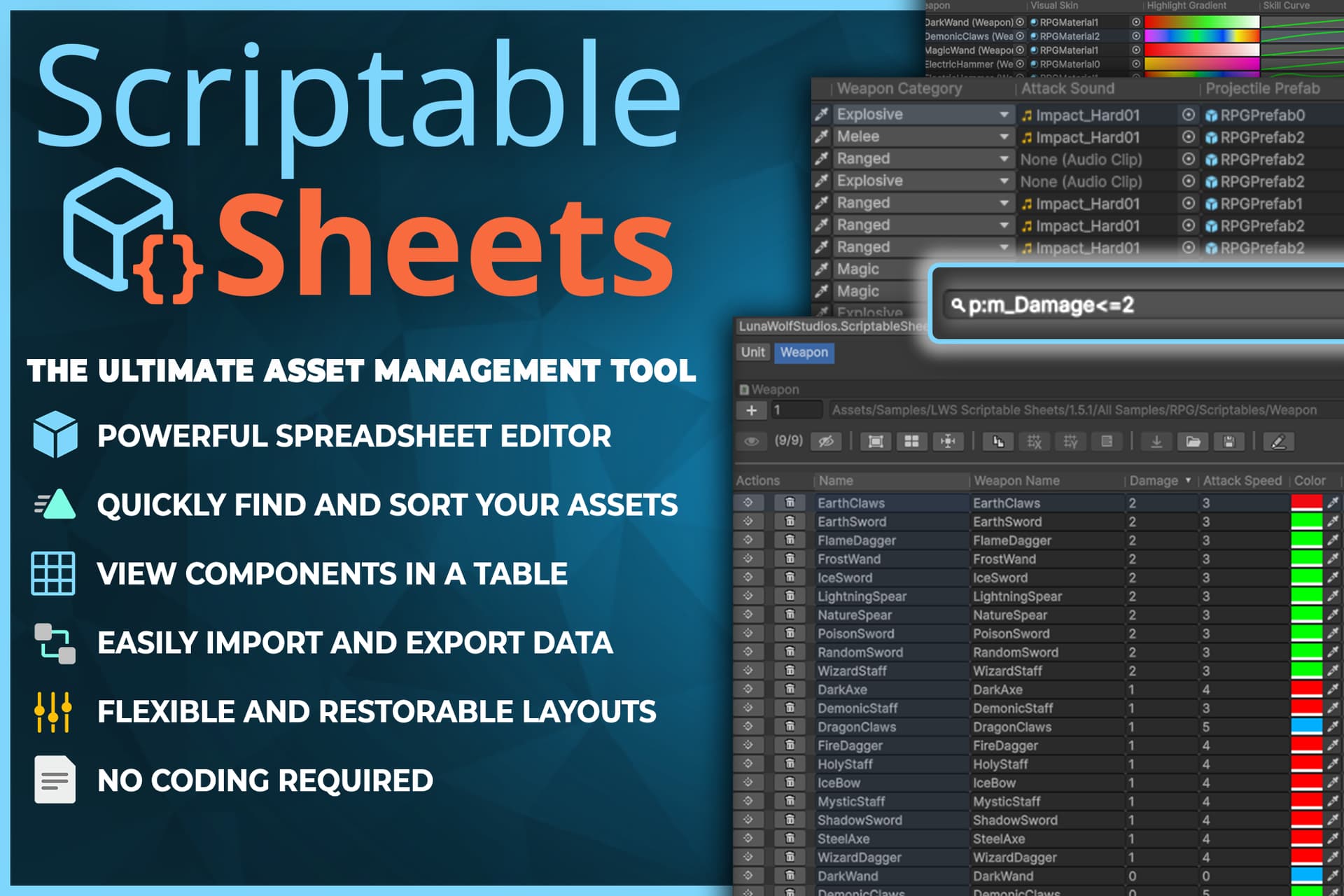The height and width of the screenshot is (896, 1344).
Task: Click the pencil edit icon in the toolbar
Action: (1277, 442)
